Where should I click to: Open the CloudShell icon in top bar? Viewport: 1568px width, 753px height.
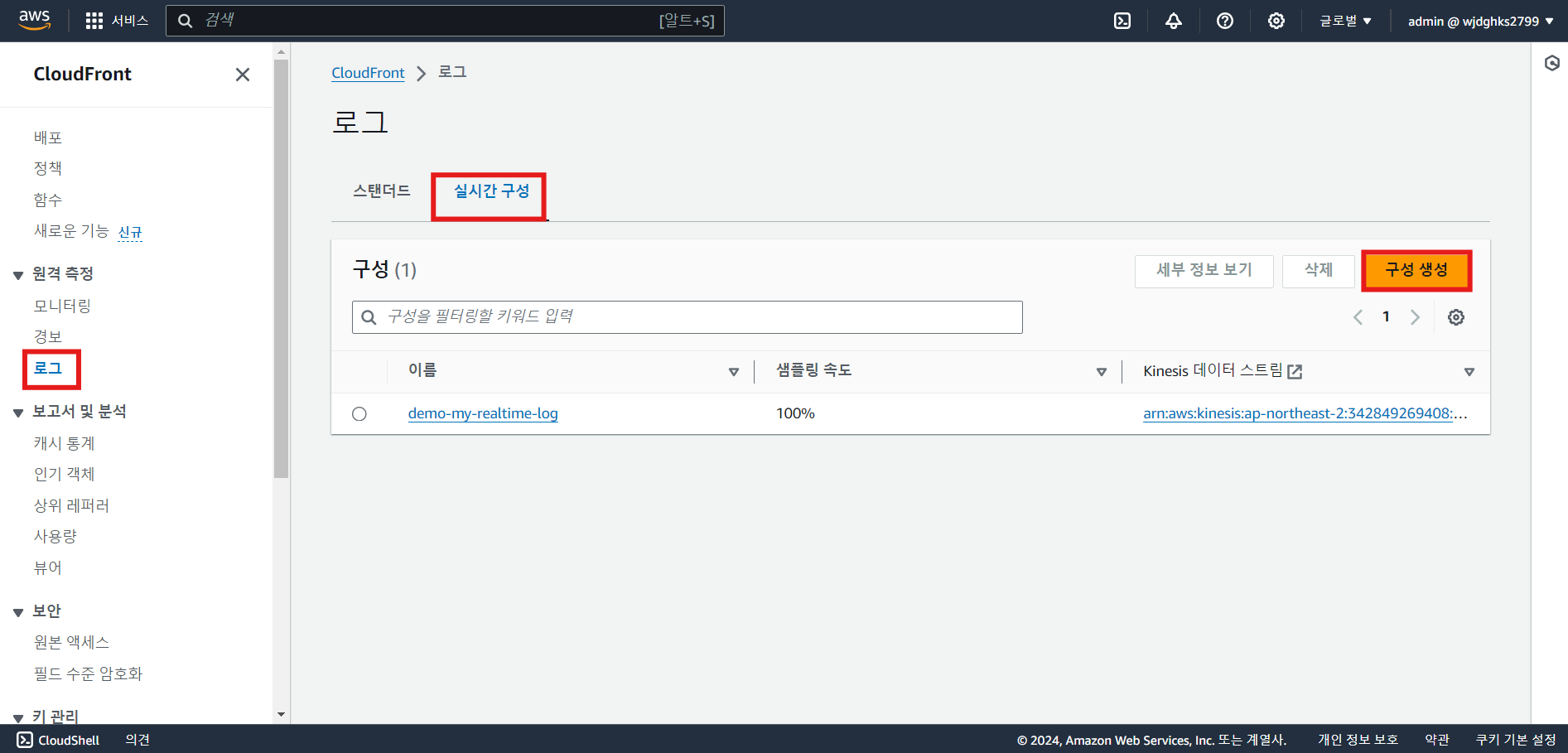1122,21
